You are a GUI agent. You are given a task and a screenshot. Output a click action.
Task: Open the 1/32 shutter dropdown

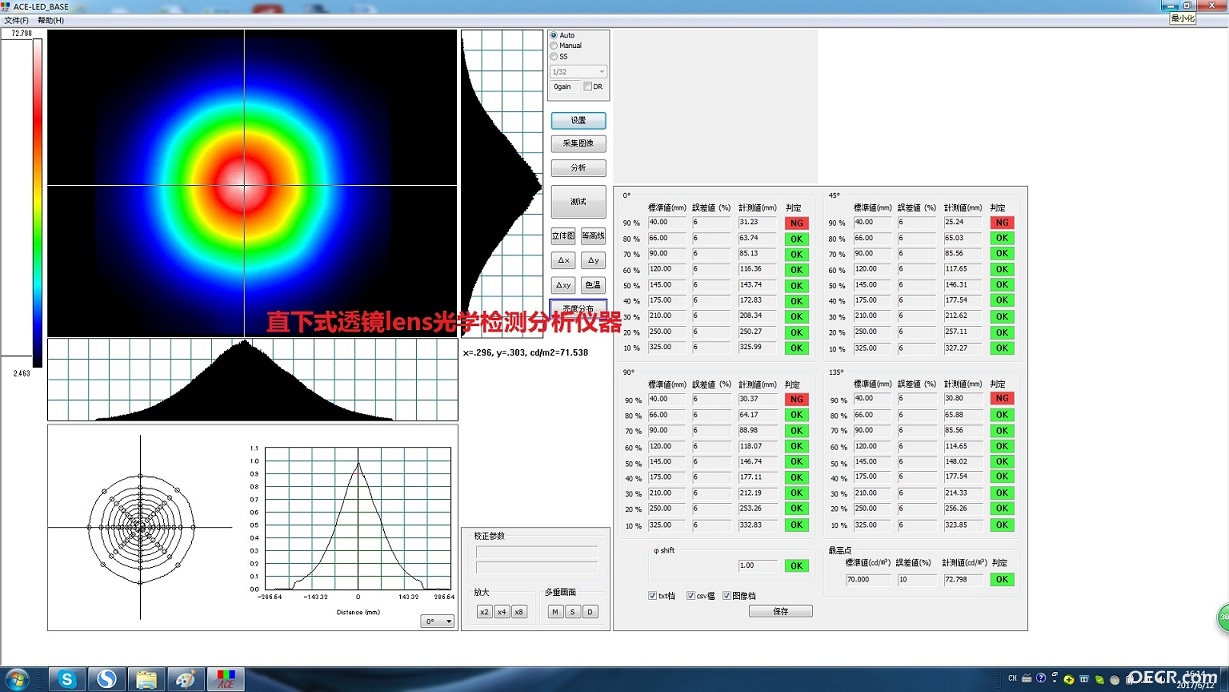(579, 72)
